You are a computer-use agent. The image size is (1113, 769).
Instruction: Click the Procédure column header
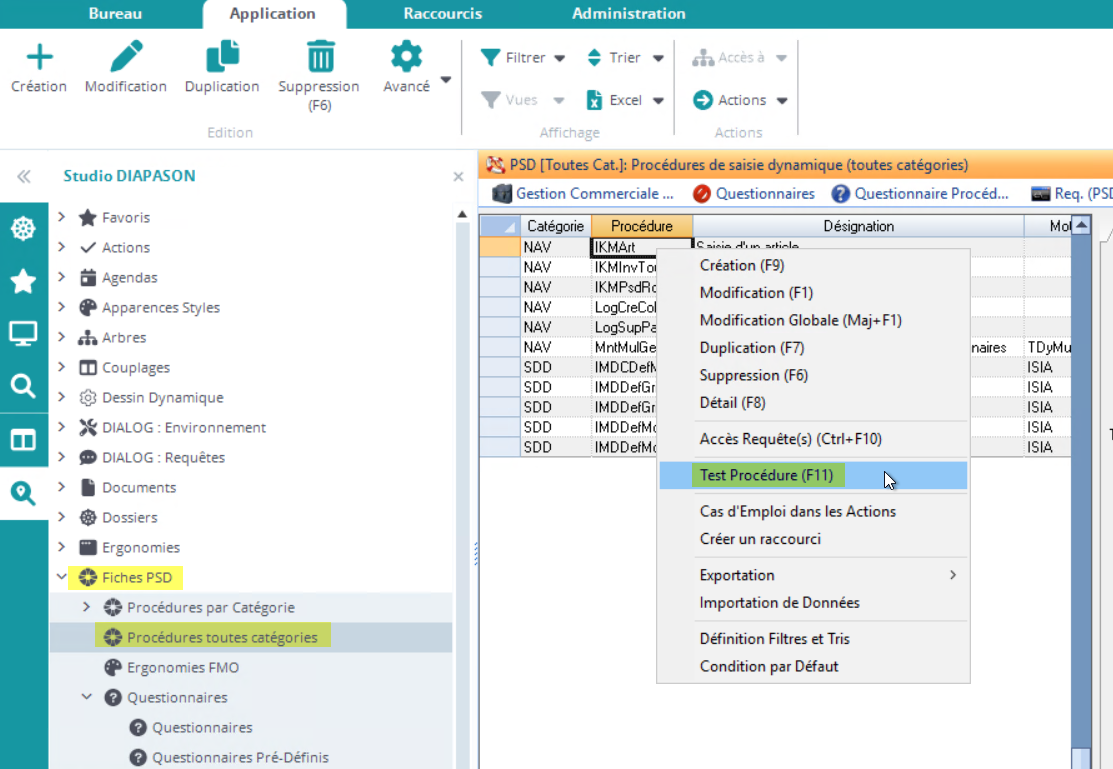point(641,226)
